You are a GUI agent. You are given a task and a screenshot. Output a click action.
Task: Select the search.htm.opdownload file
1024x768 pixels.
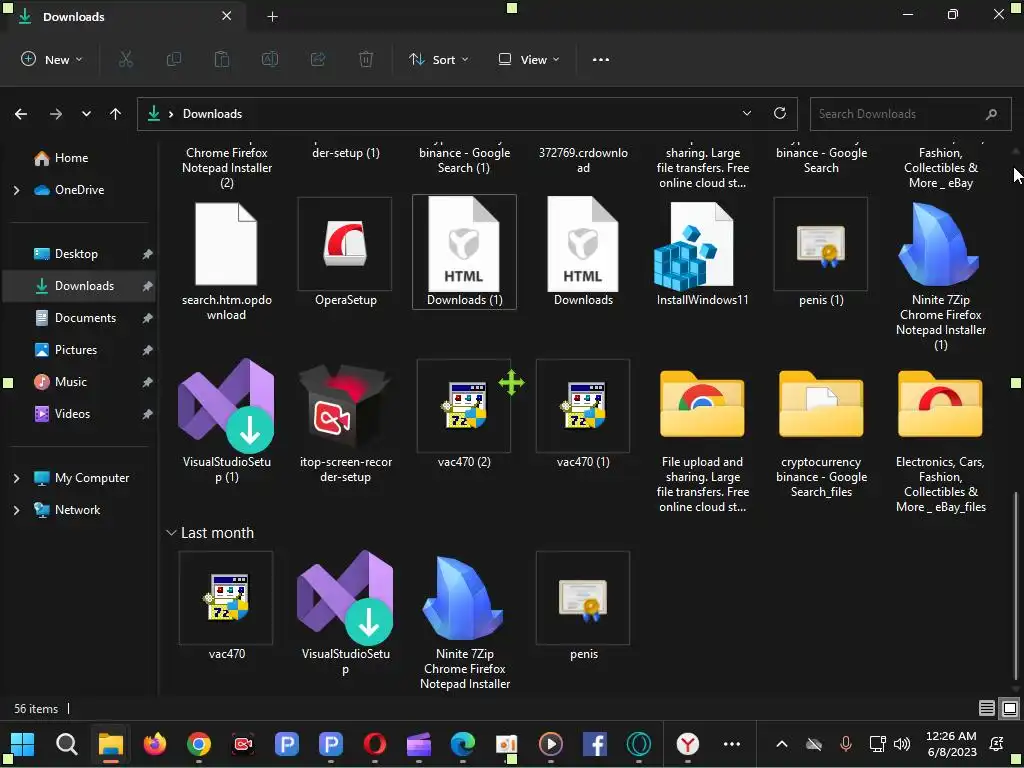[227, 260]
